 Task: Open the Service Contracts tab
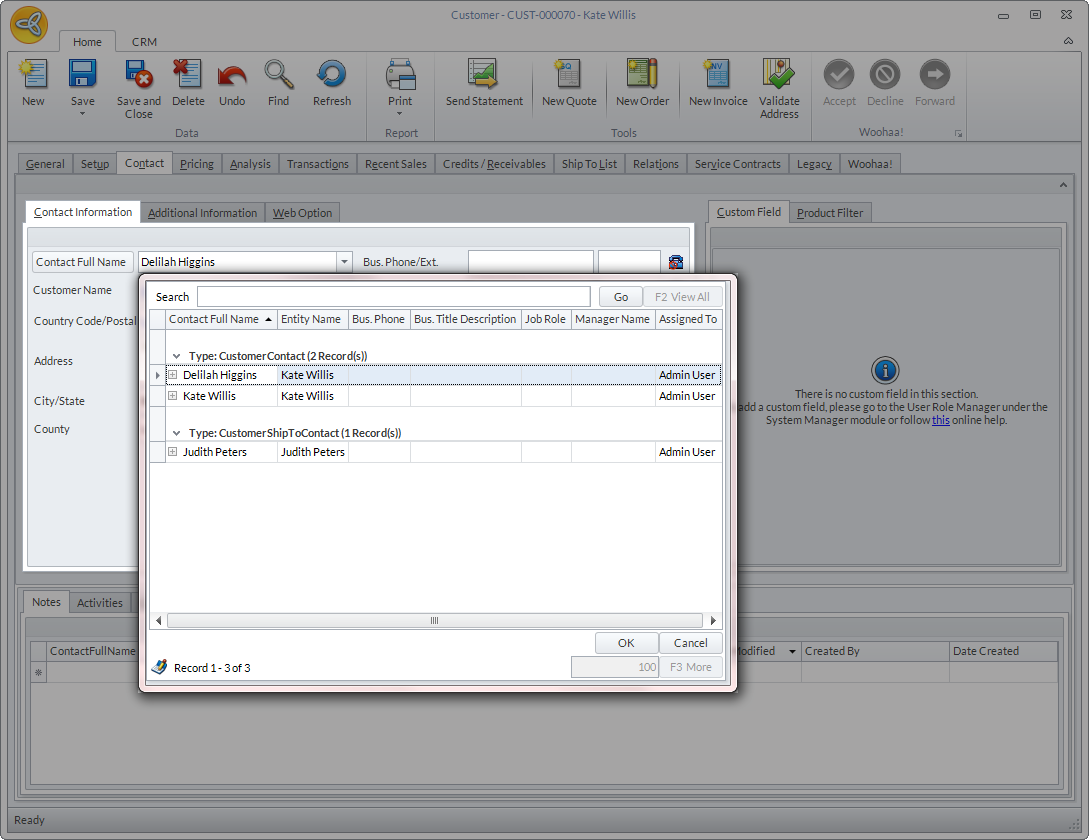[x=737, y=164]
